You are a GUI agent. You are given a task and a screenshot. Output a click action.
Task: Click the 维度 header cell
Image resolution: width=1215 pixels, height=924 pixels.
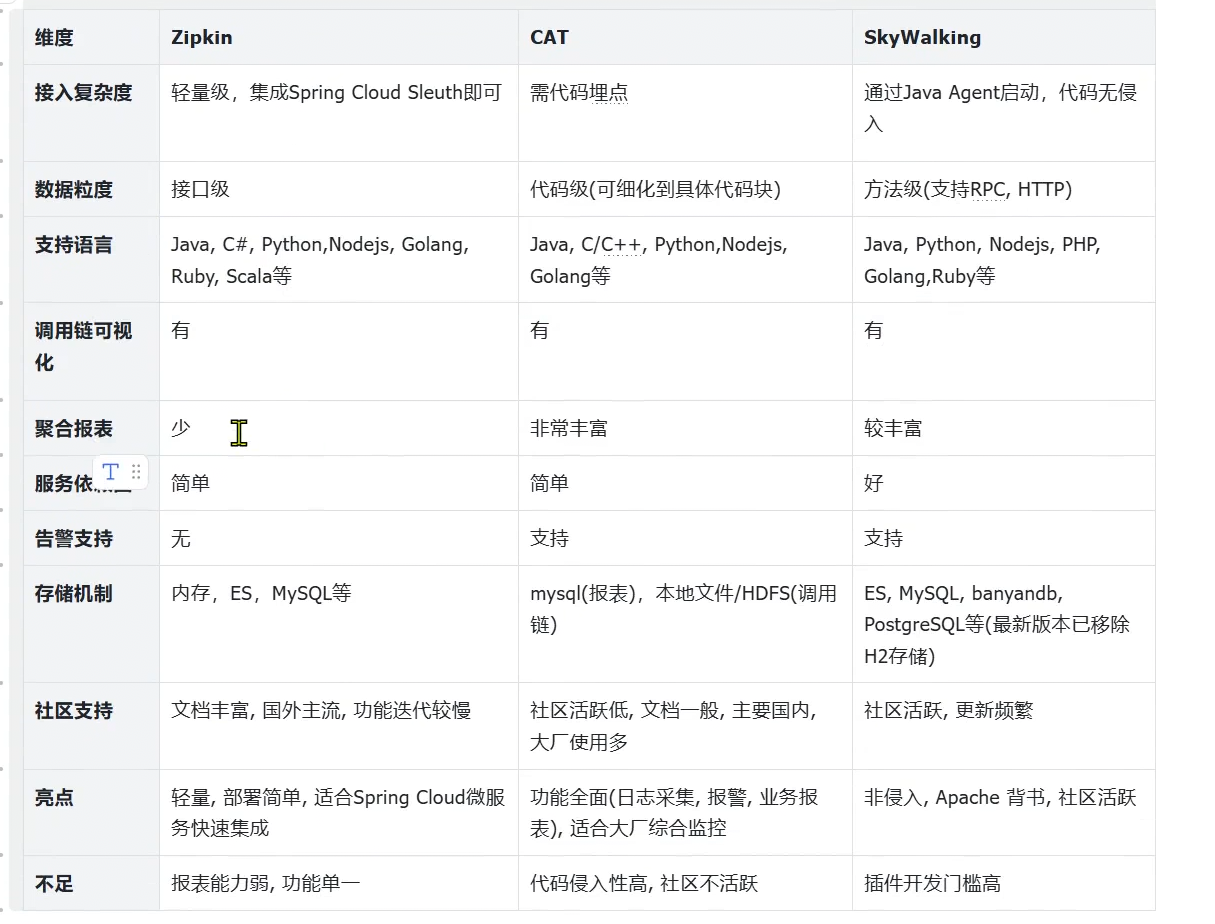pyautogui.click(x=91, y=38)
